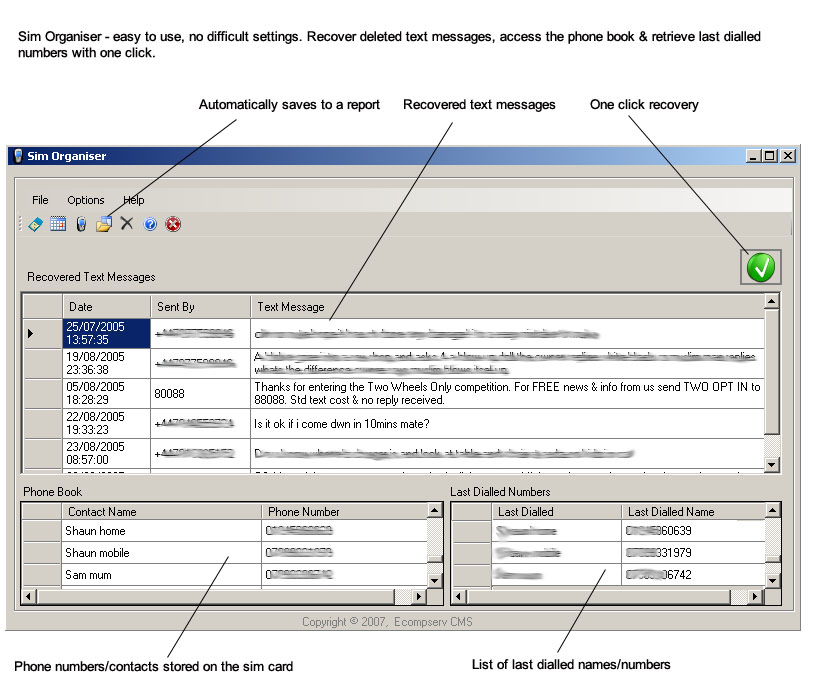Open the blue question mark help icon
This screenshot has height=686, width=817.
(150, 224)
